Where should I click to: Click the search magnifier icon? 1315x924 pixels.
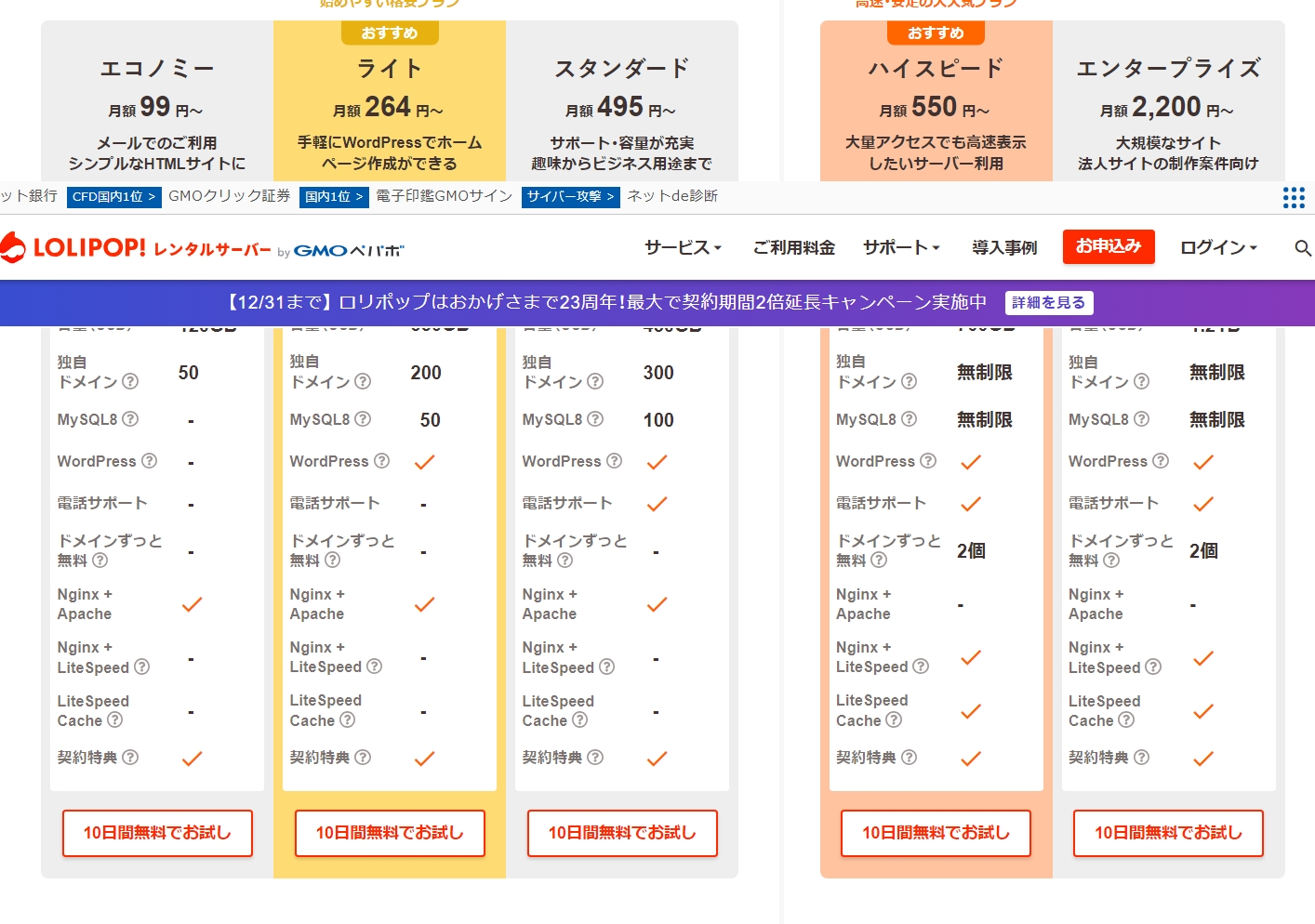click(1302, 248)
